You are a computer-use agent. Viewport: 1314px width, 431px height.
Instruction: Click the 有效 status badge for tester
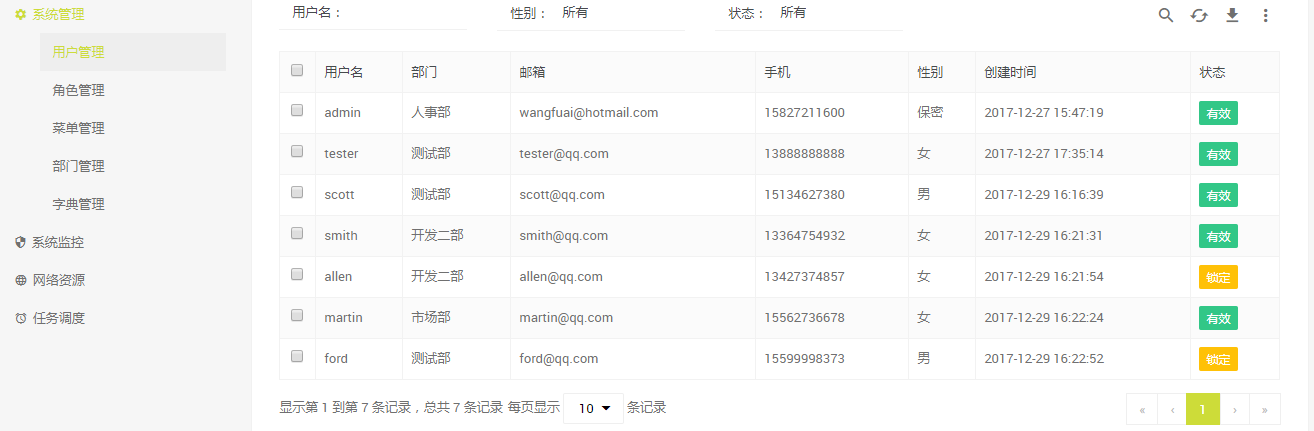[x=1218, y=154]
